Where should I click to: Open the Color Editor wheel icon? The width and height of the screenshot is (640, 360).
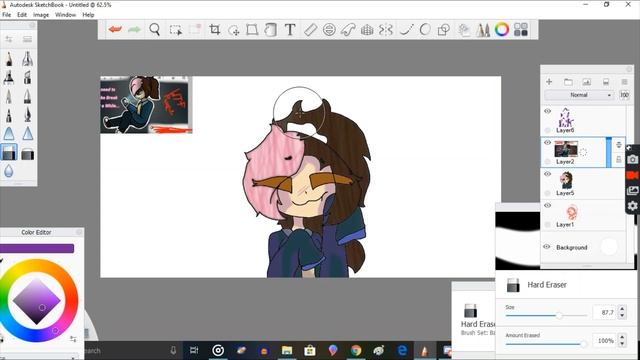pyautogui.click(x=502, y=29)
